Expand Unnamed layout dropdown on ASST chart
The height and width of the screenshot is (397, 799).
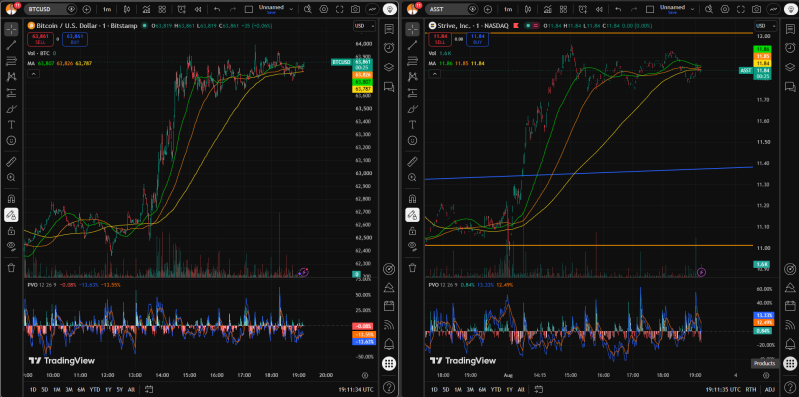coord(693,9)
